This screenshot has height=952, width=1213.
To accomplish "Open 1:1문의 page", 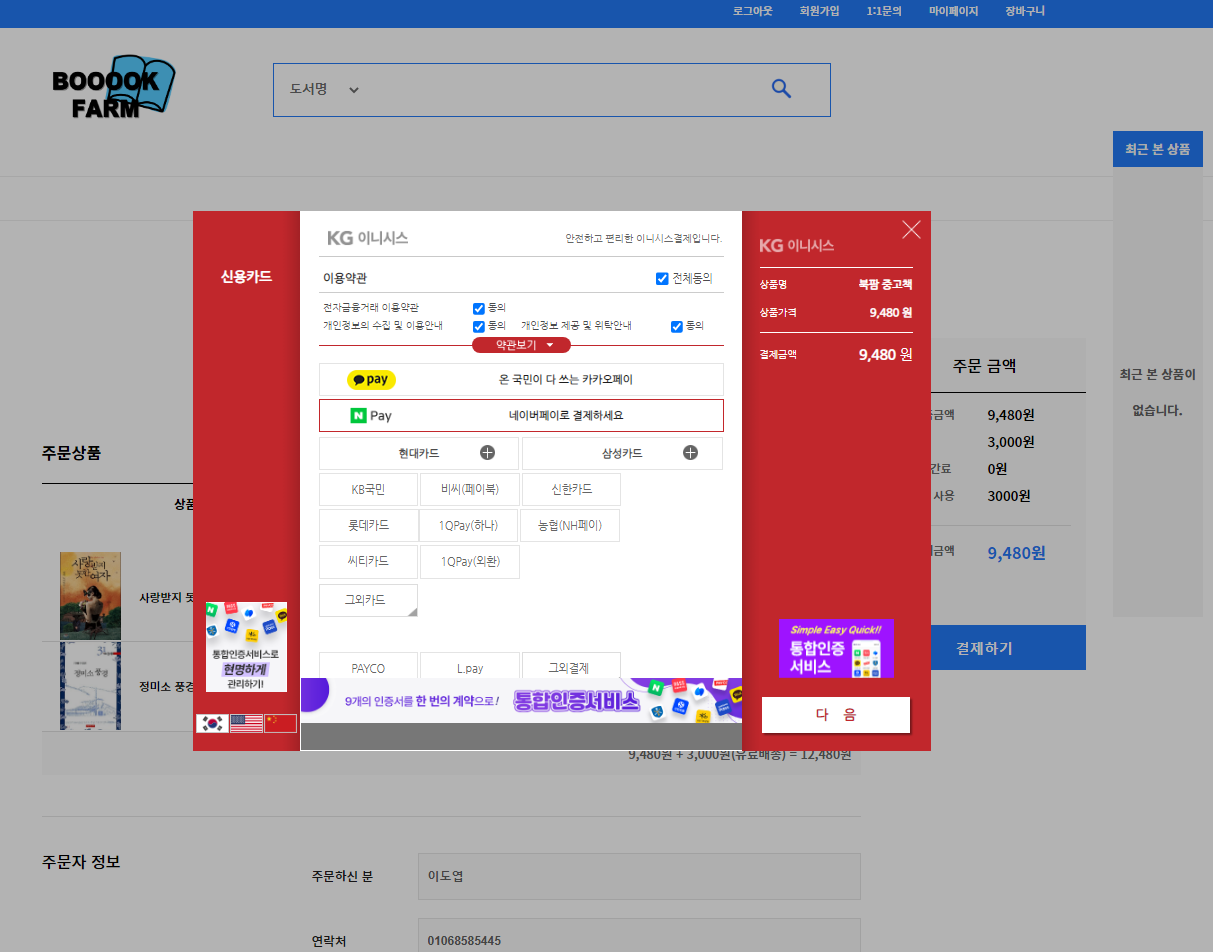I will [x=883, y=11].
